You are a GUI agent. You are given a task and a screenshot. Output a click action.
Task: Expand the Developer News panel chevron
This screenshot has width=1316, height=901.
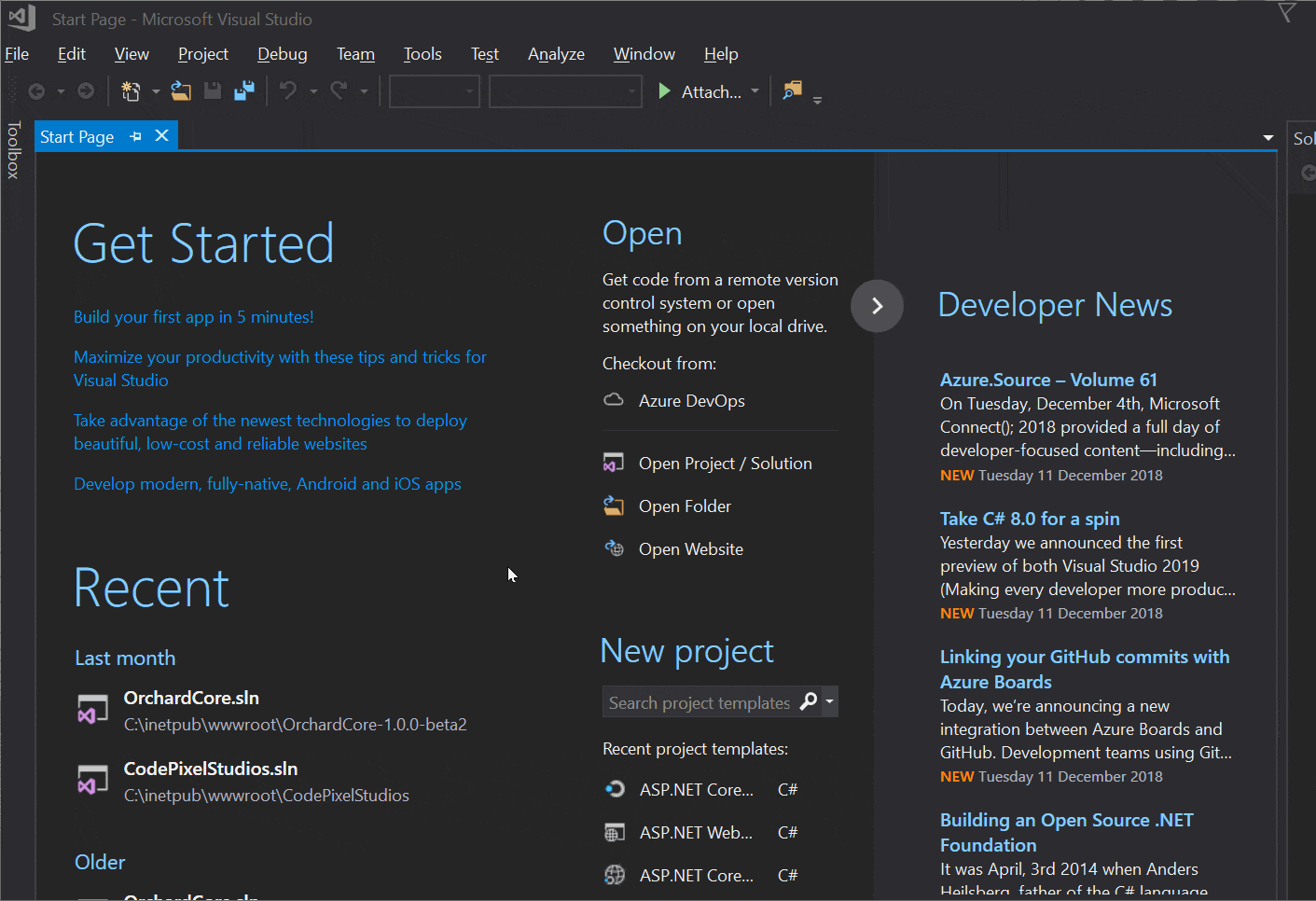pyautogui.click(x=877, y=305)
